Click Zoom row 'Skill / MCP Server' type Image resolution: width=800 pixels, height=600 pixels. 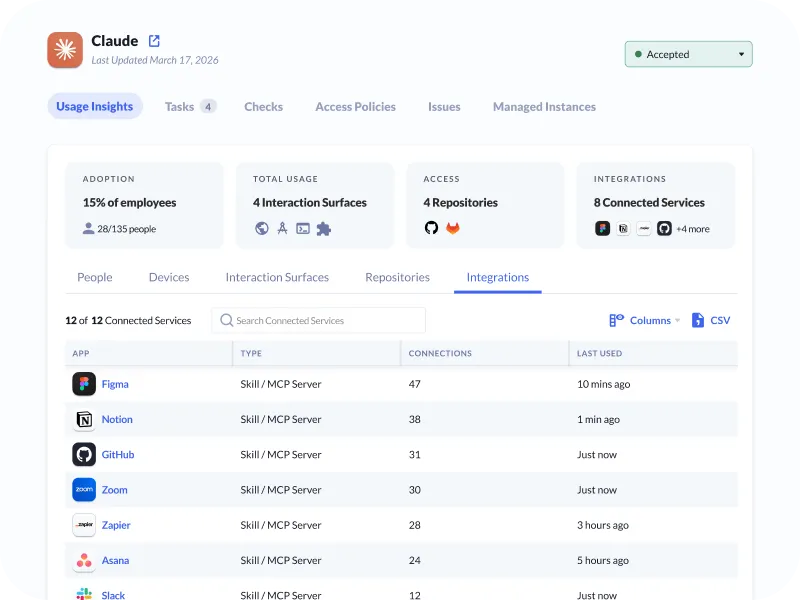281,490
